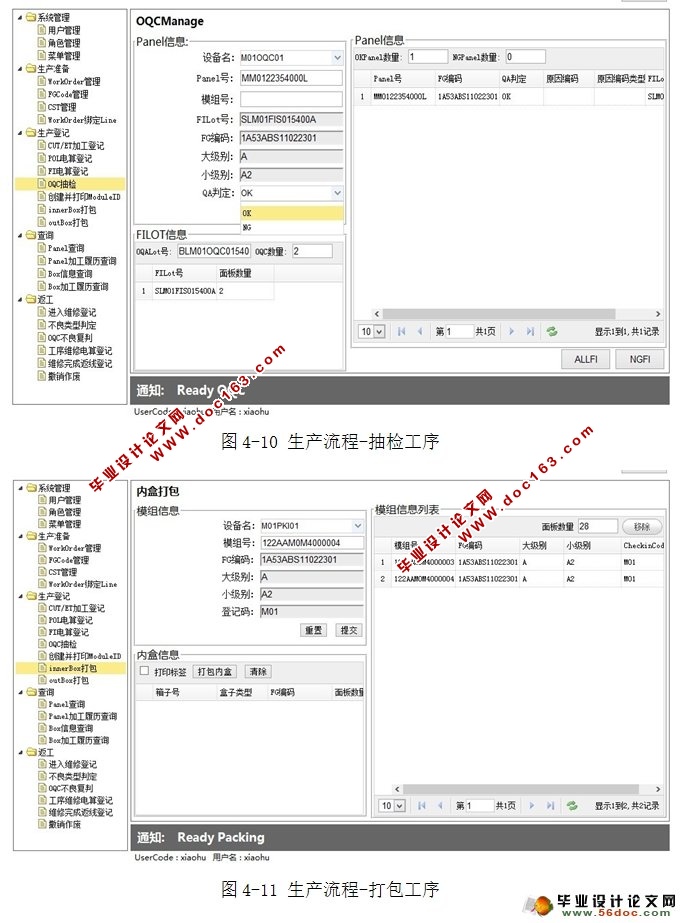
Task: Select row SLM01FIS015400A in FILOT grid
Action: click(x=205, y=291)
